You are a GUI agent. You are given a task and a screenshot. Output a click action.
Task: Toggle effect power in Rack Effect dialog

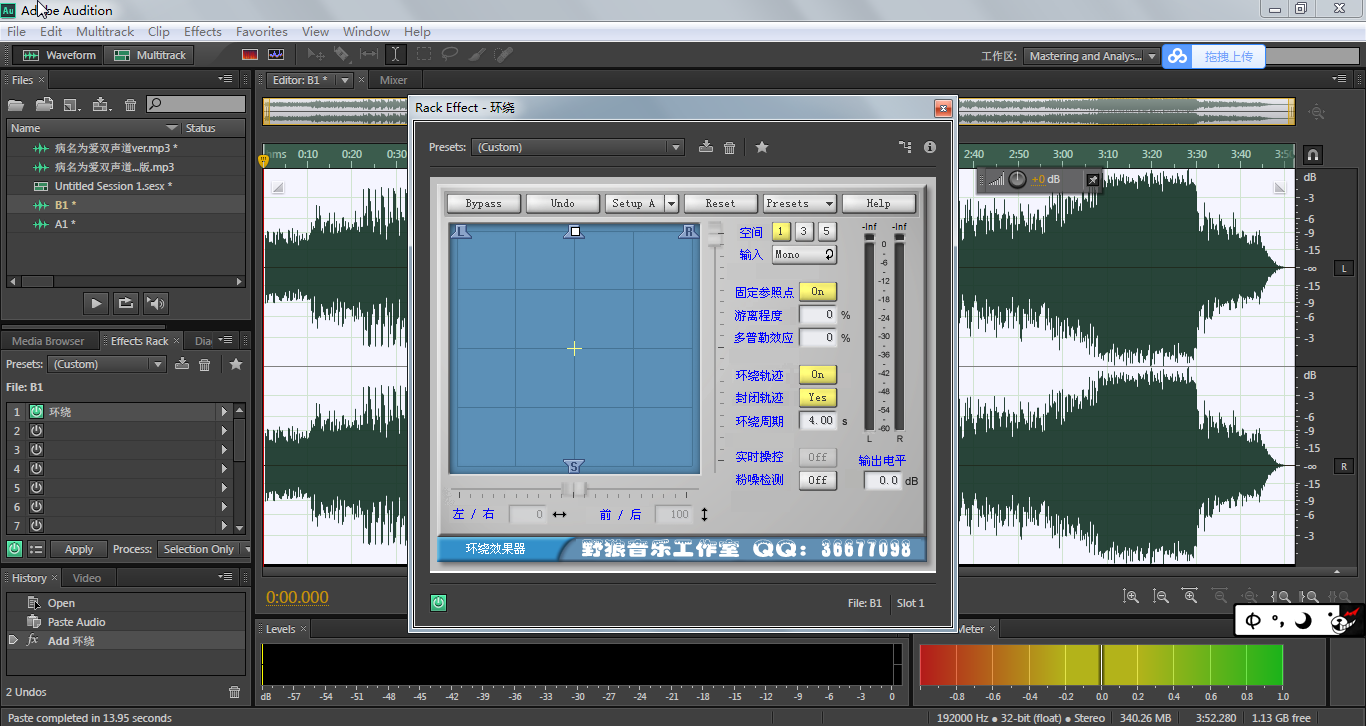(x=438, y=603)
